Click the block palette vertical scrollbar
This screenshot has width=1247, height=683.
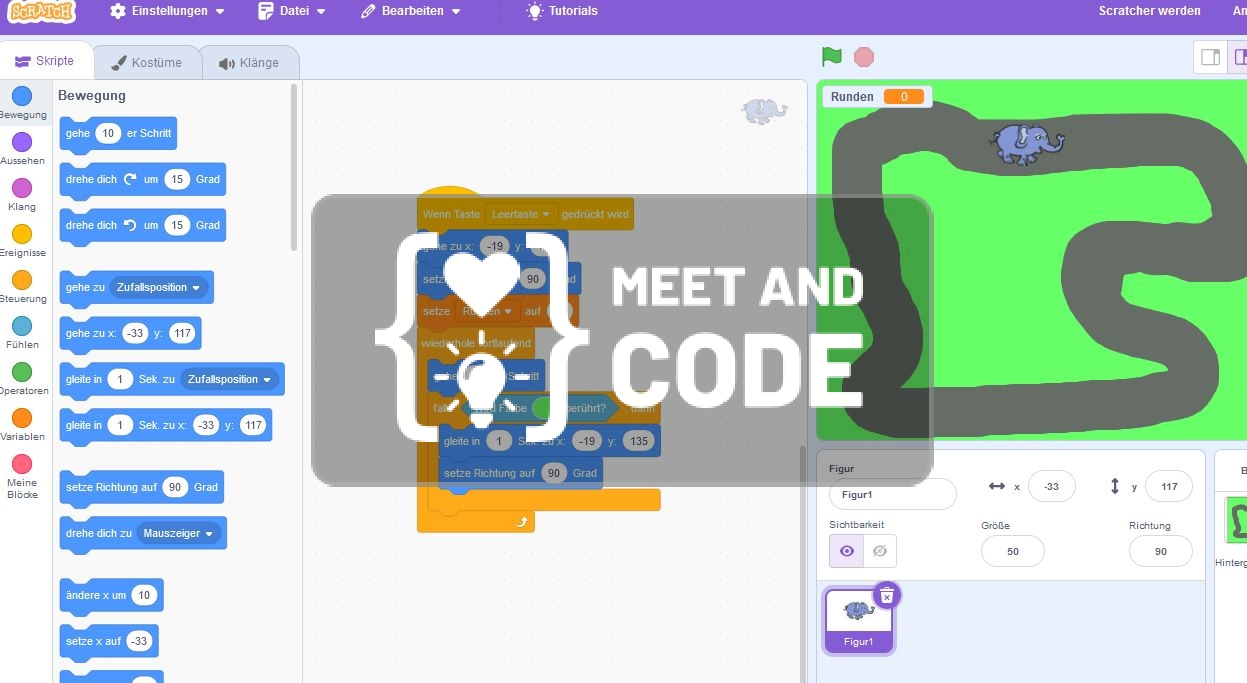click(294, 167)
